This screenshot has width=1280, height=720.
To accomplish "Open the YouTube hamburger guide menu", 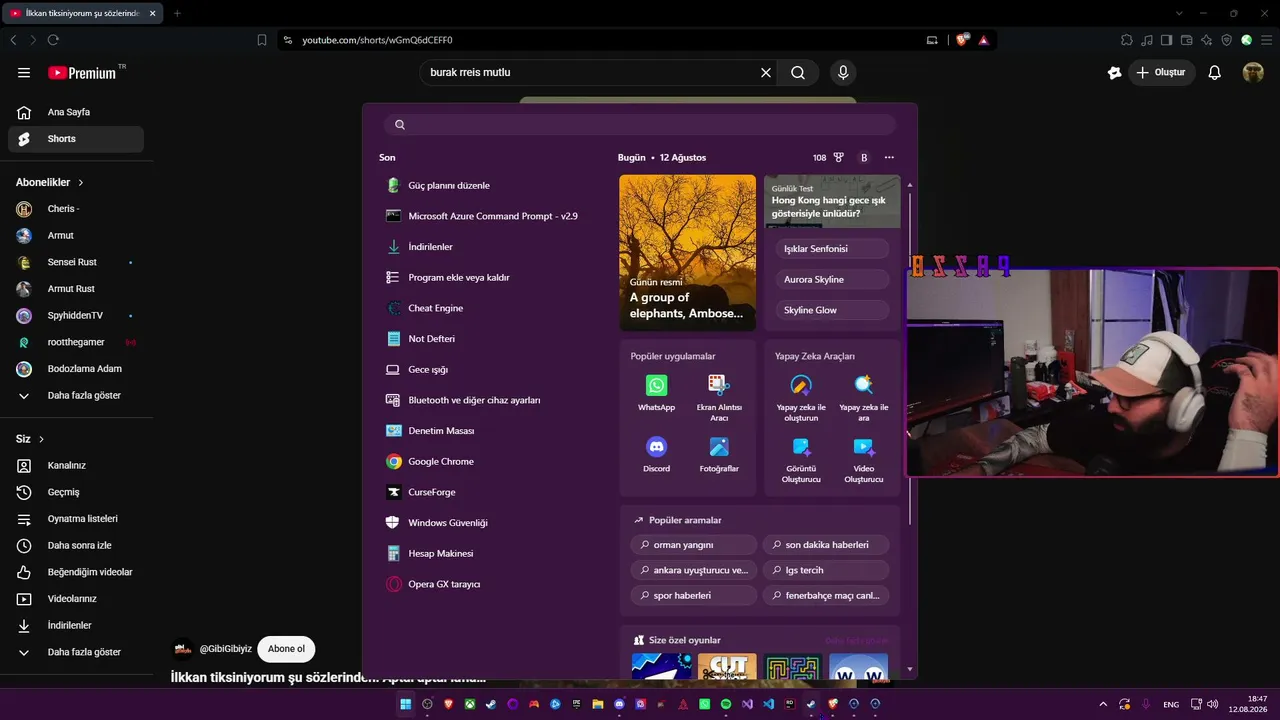I will click(x=24, y=72).
